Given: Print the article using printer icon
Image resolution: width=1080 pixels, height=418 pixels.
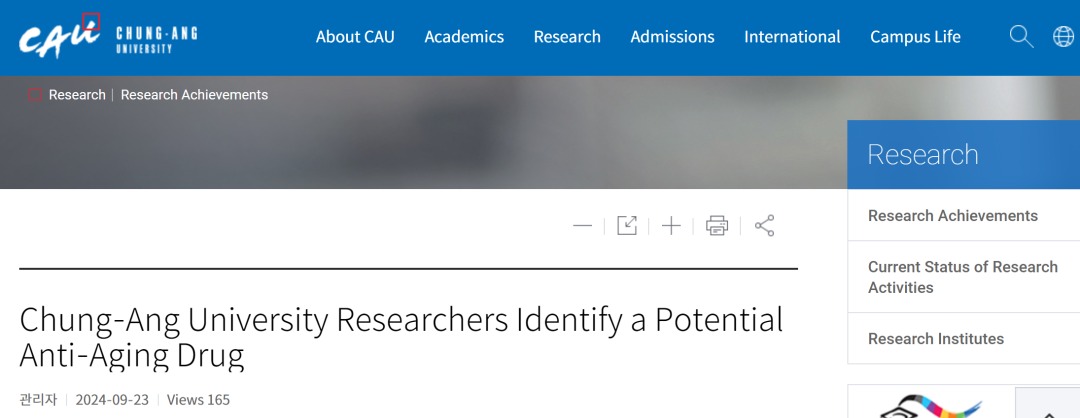Looking at the screenshot, I should [717, 226].
